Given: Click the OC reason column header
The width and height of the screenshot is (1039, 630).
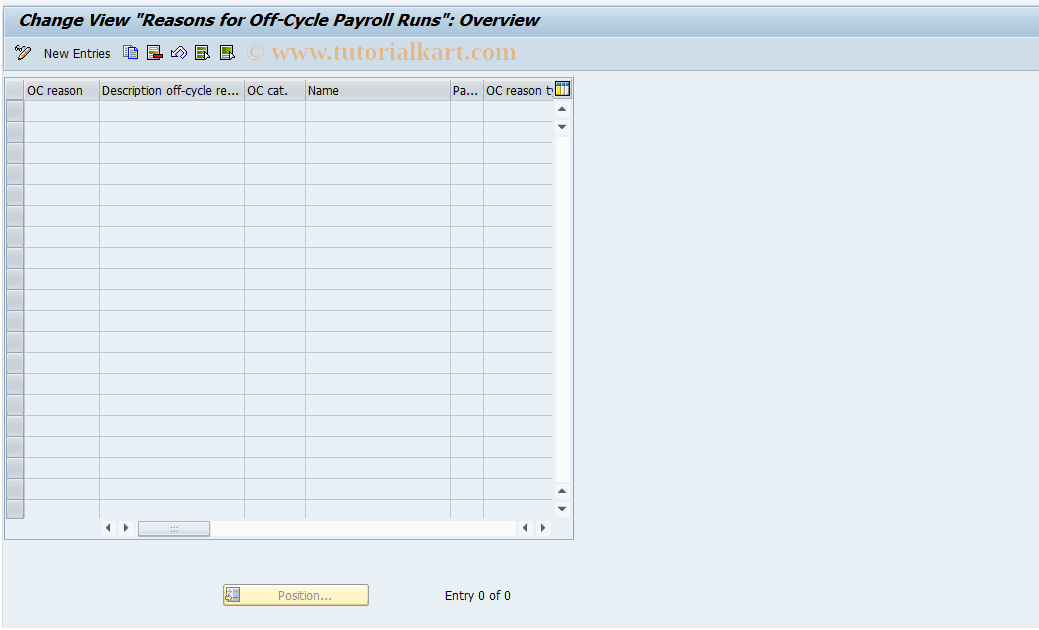Looking at the screenshot, I should pos(62,91).
